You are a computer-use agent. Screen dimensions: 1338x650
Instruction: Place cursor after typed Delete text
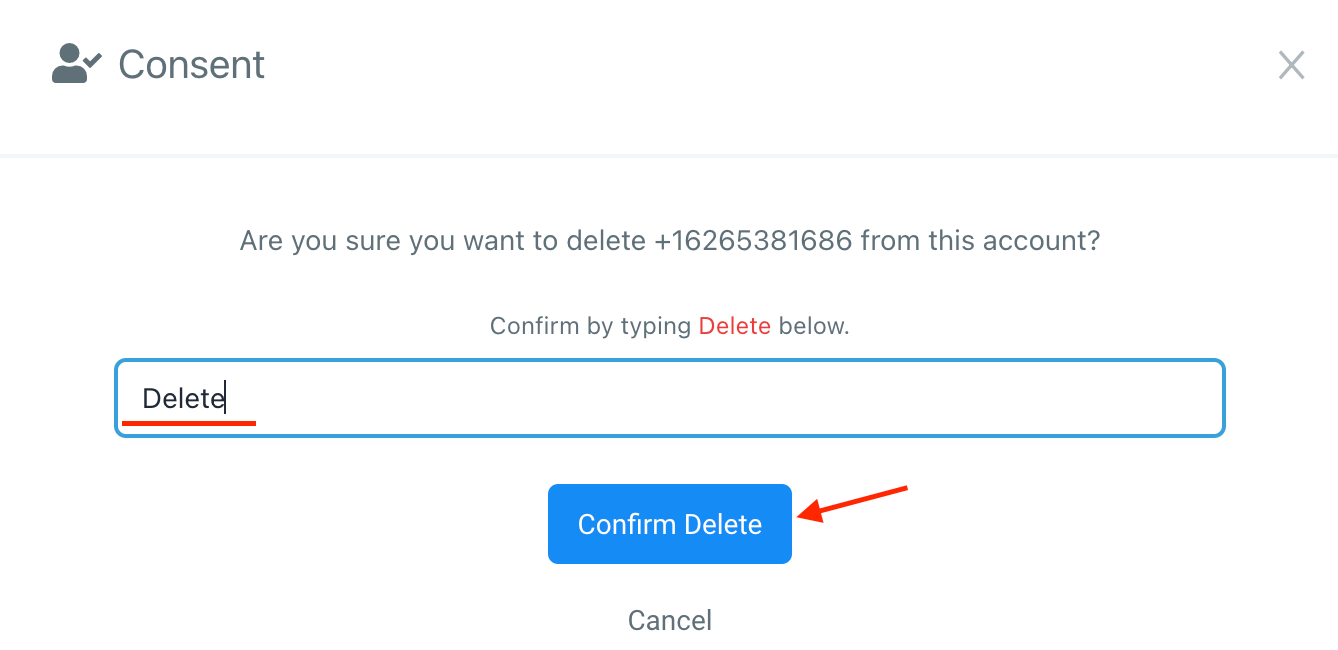pyautogui.click(x=226, y=399)
